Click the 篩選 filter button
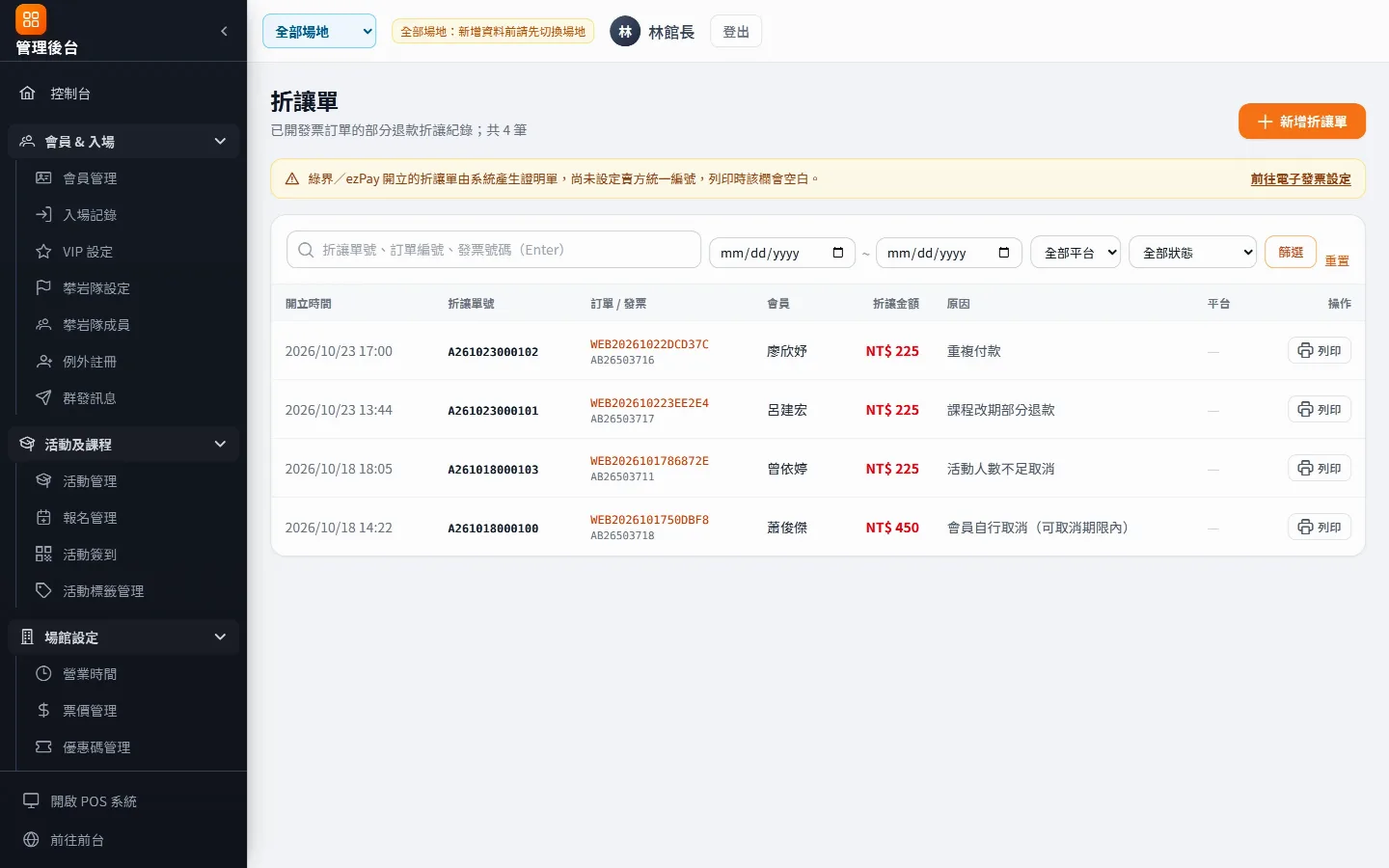Viewport: 1389px width, 868px height. pyautogui.click(x=1291, y=252)
